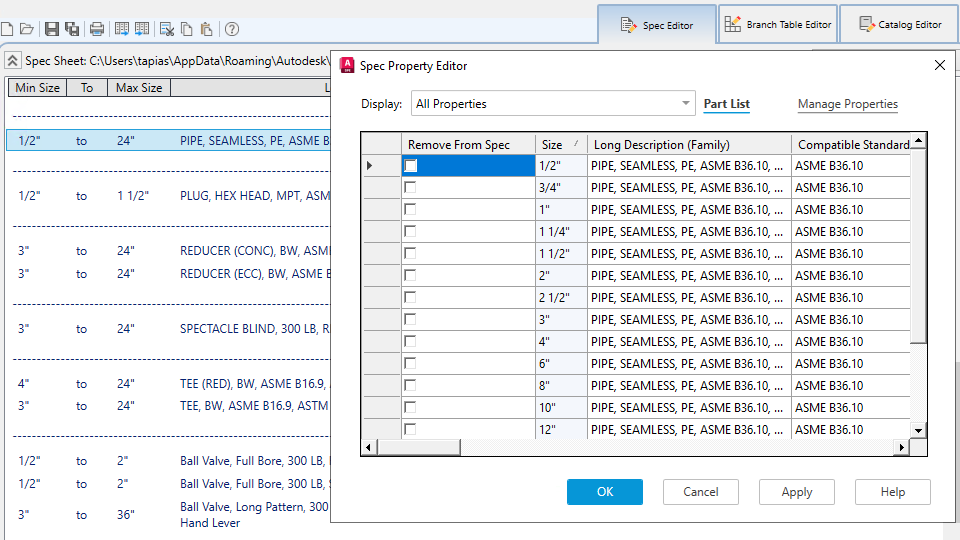The width and height of the screenshot is (960, 540).
Task: Check Remove From Spec for 2 1/2" size
Action: 410,298
